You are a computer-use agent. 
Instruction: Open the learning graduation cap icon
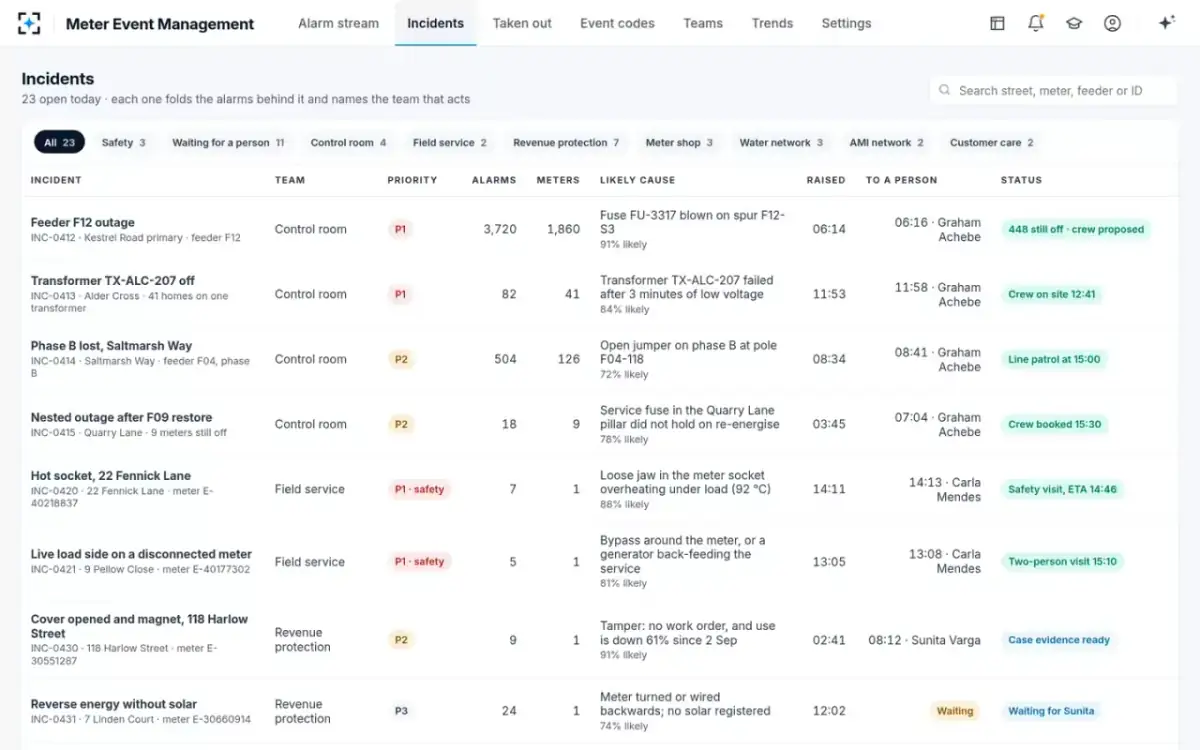pyautogui.click(x=1074, y=23)
